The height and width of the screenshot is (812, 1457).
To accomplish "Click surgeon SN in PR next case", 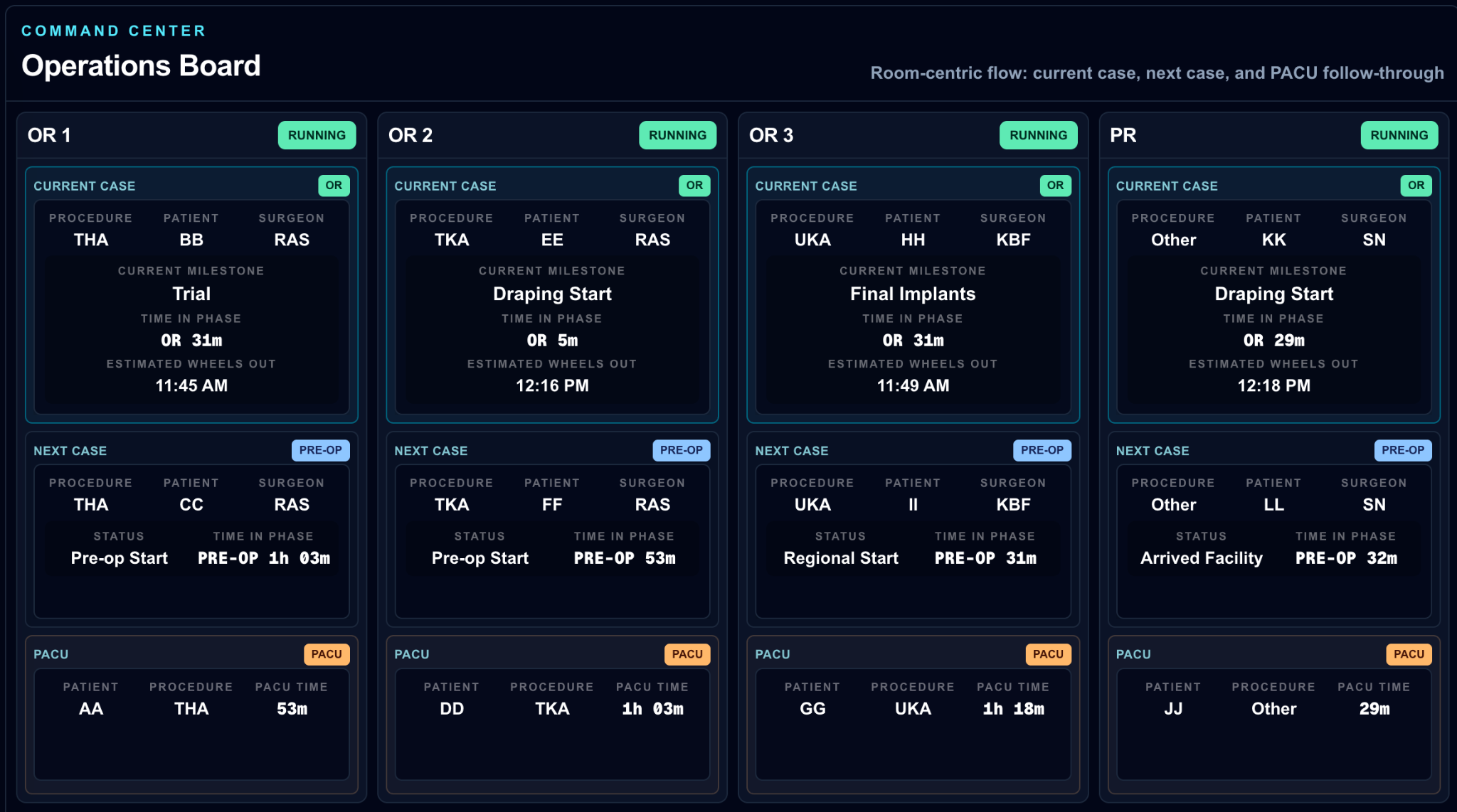I will click(x=1374, y=504).
